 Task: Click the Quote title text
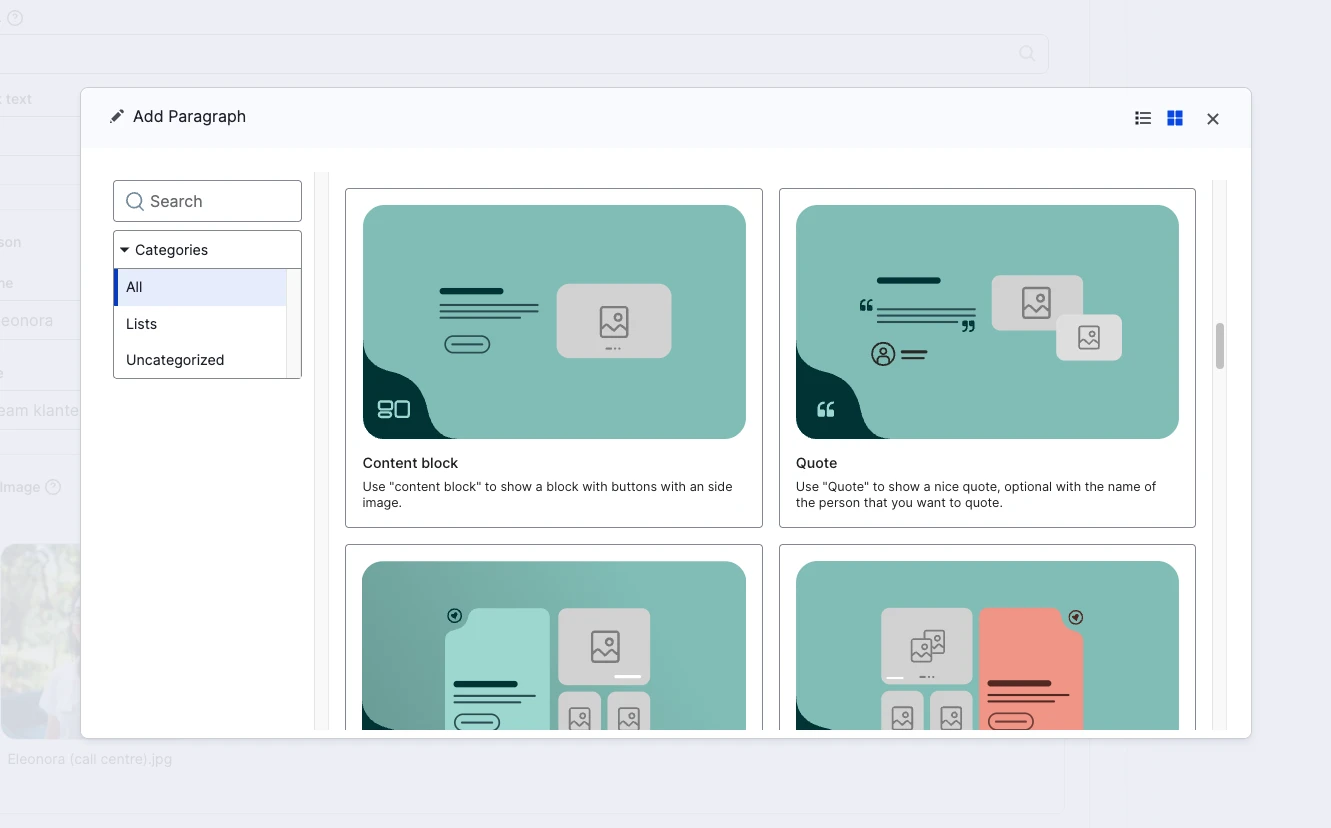[816, 463]
